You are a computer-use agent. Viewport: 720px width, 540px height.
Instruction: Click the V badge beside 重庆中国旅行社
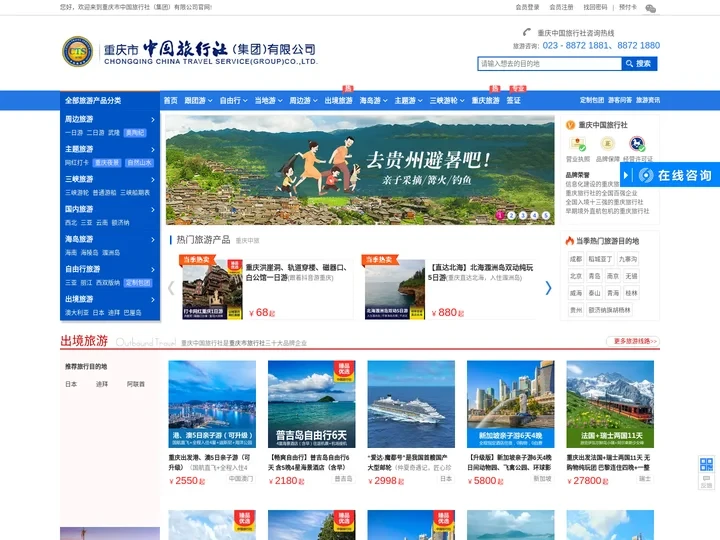(570, 125)
